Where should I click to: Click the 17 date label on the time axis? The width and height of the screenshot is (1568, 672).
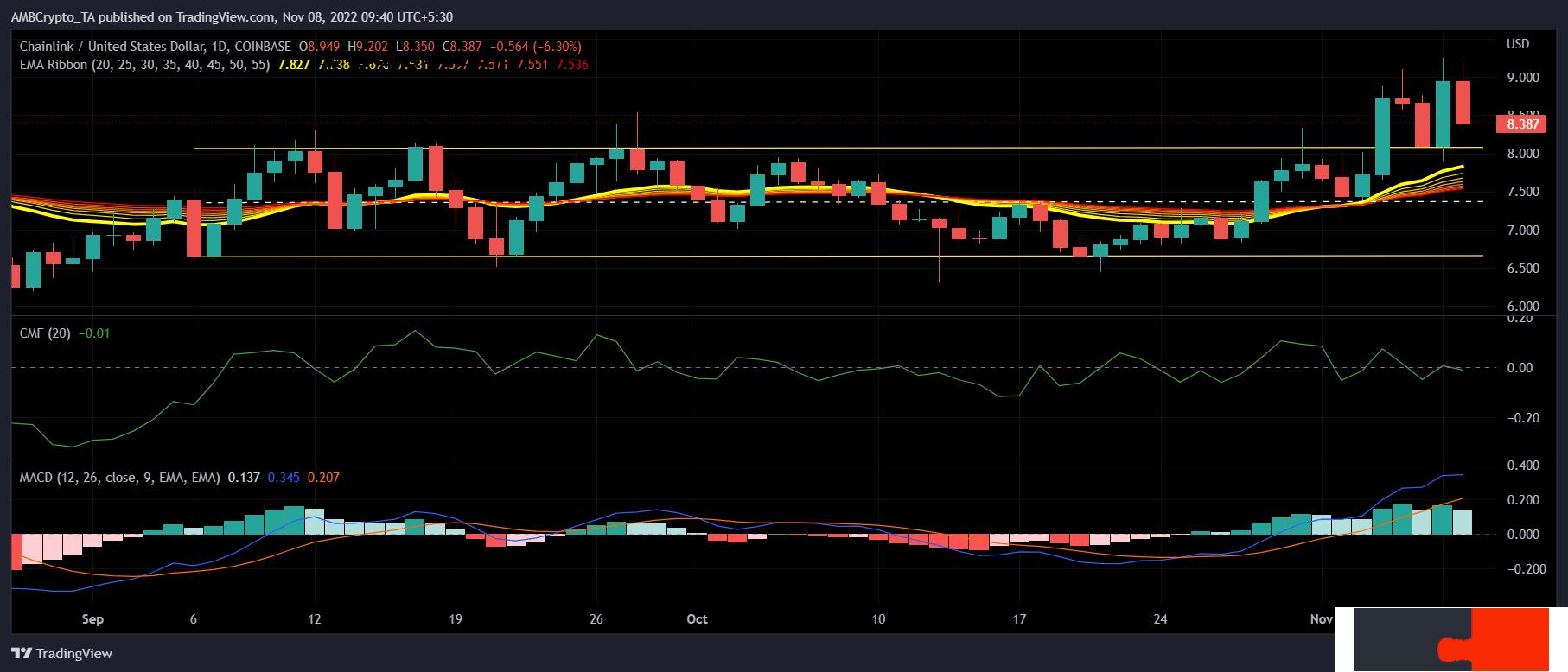(1019, 619)
